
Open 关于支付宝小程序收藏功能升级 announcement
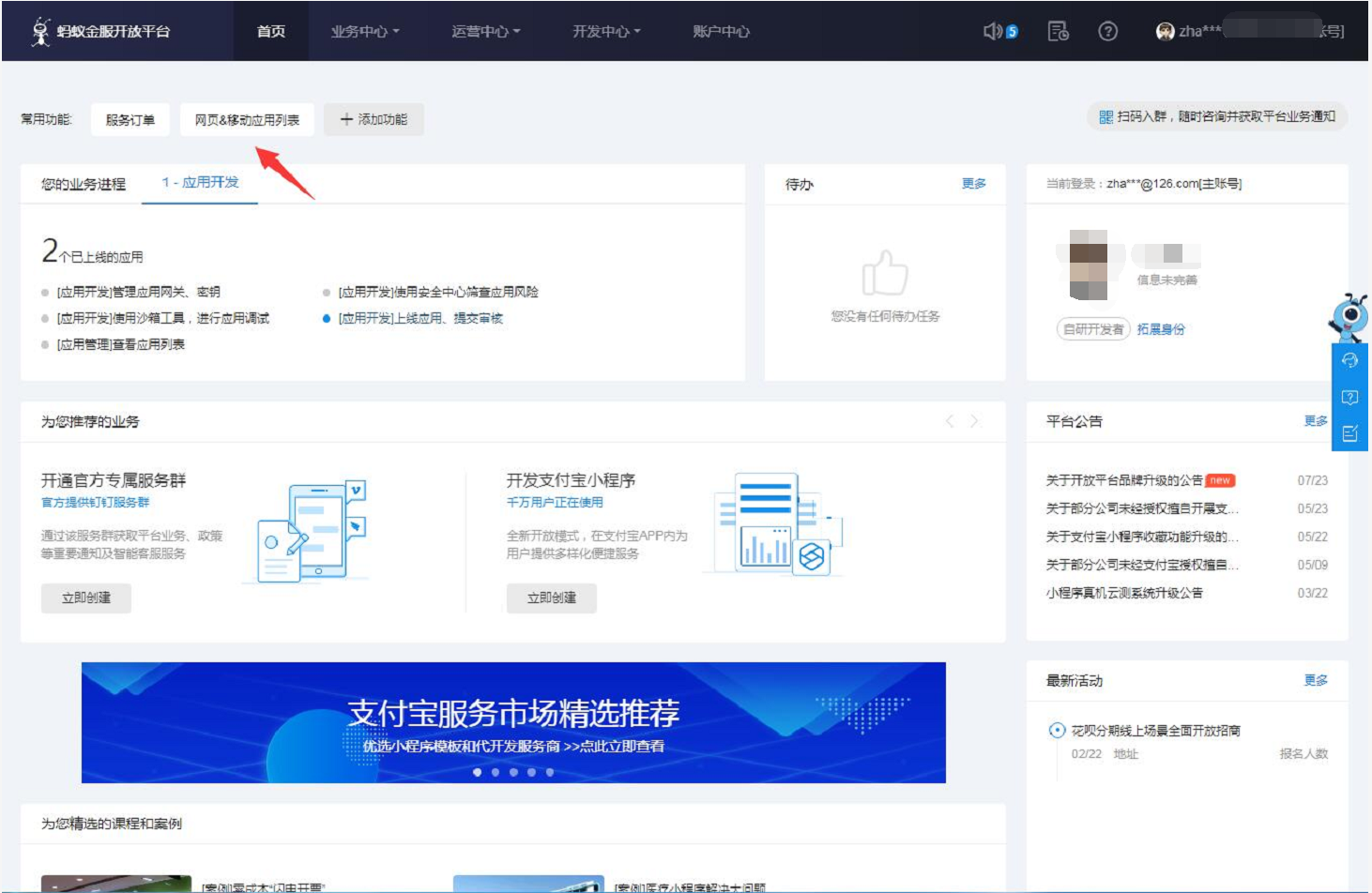[x=1143, y=537]
